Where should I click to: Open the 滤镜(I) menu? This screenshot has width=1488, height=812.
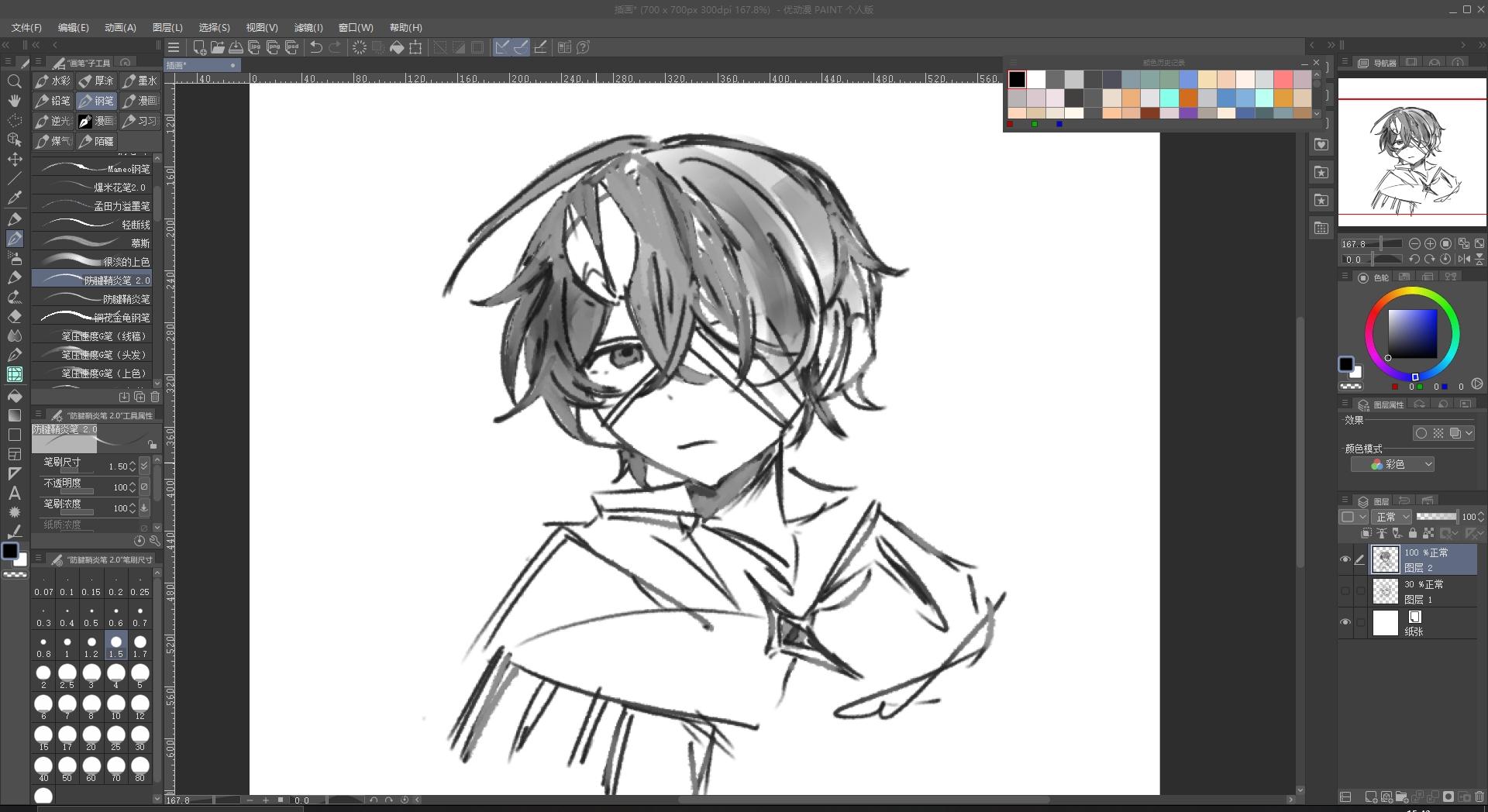pos(308,27)
